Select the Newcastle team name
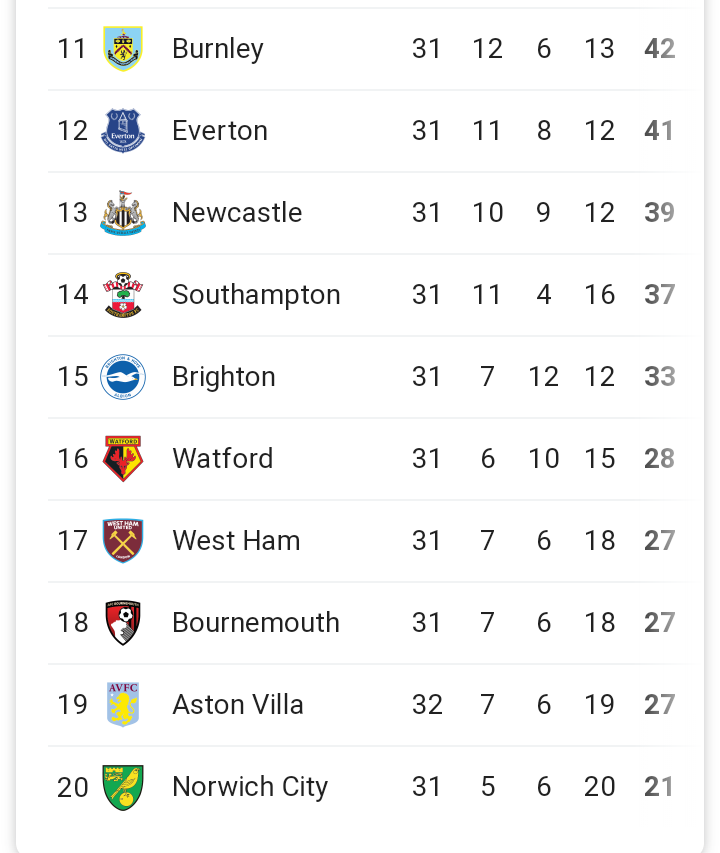This screenshot has height=853, width=720. point(237,213)
